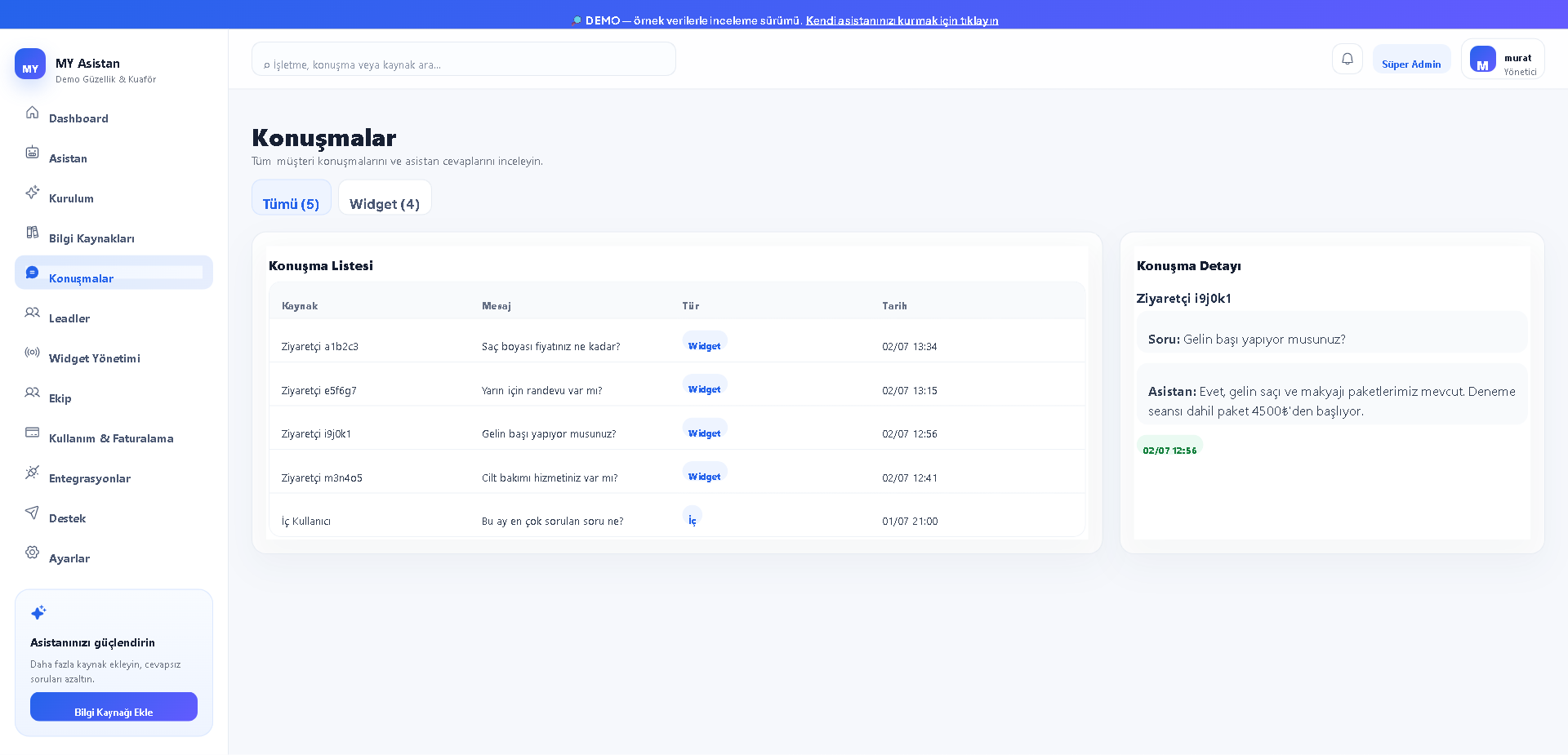This screenshot has width=1568, height=755.
Task: Click Kaynak column header
Action: click(x=300, y=306)
